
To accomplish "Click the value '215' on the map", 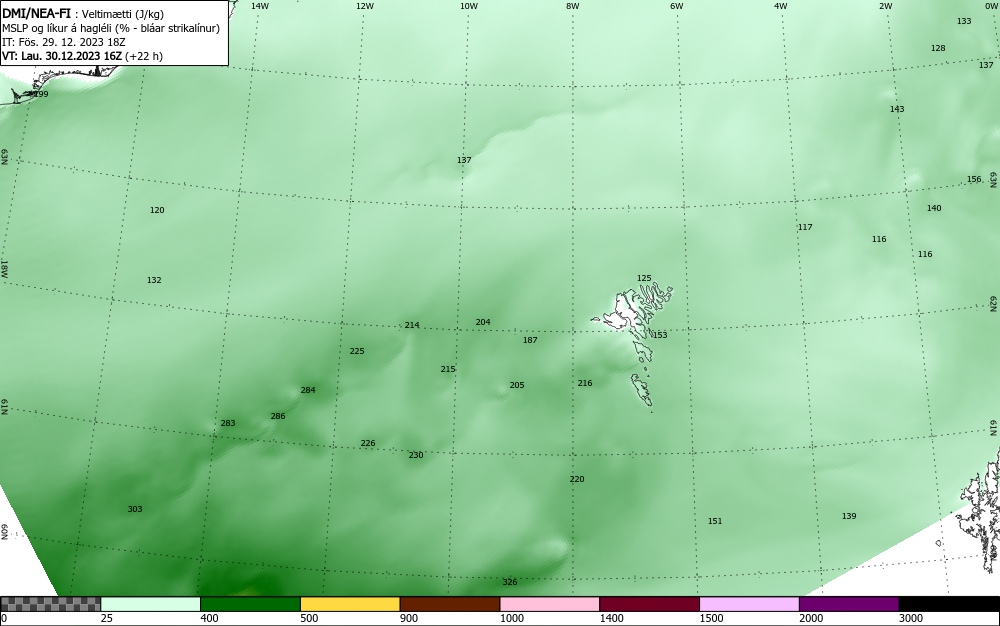I will coord(448,369).
